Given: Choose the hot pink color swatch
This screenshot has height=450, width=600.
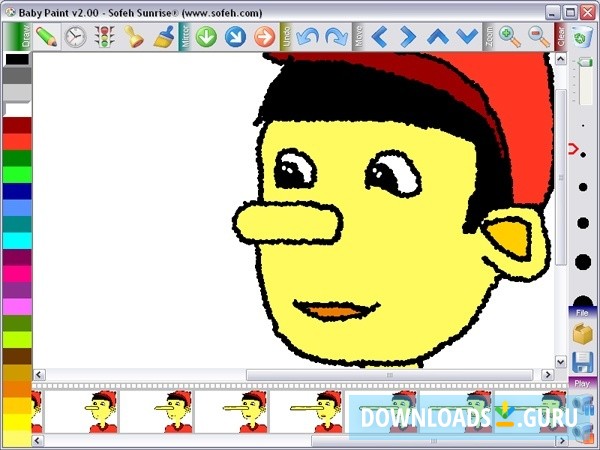Looking at the screenshot, I should (17, 274).
